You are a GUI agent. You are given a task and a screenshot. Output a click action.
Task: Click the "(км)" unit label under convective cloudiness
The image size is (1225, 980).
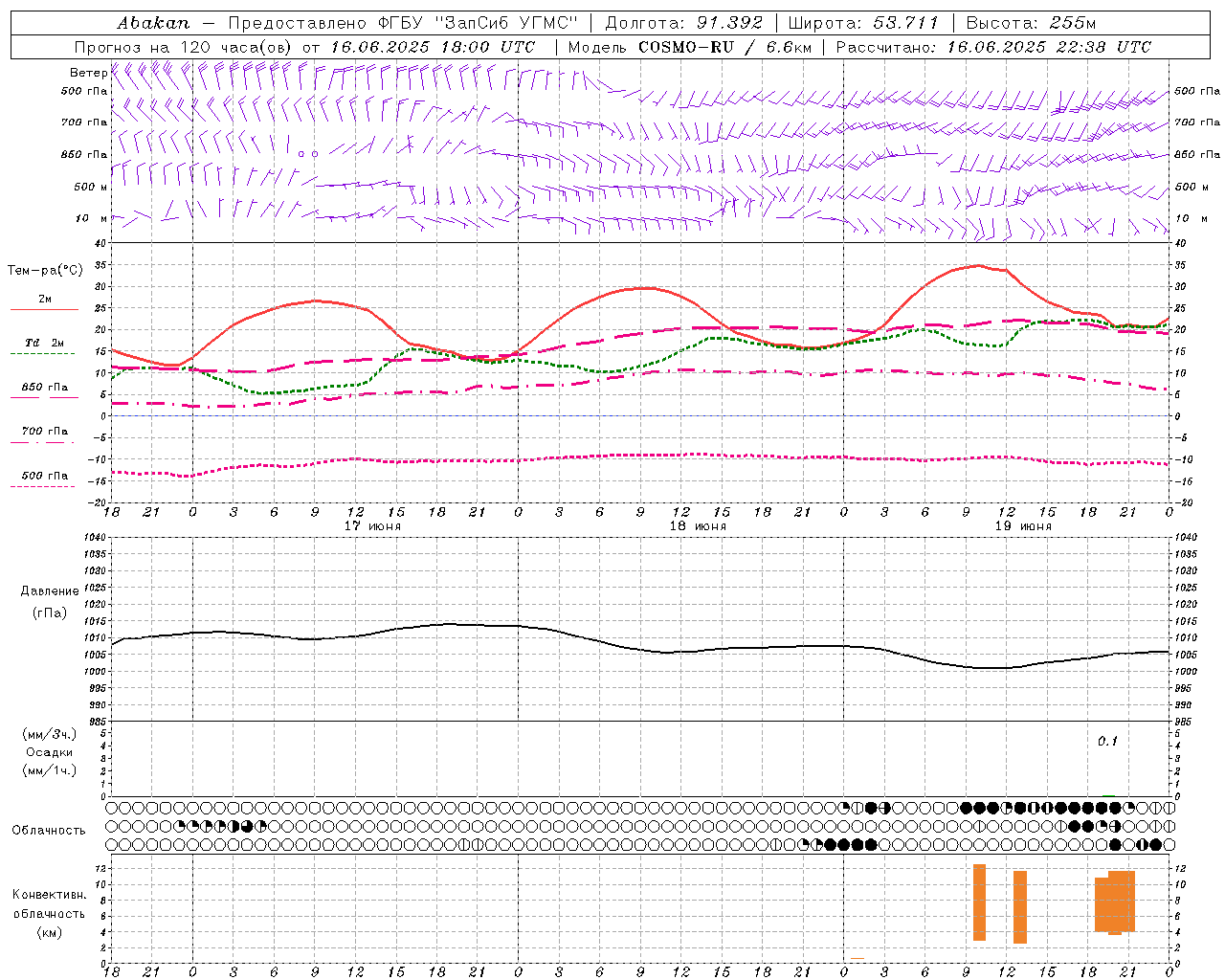[50, 932]
